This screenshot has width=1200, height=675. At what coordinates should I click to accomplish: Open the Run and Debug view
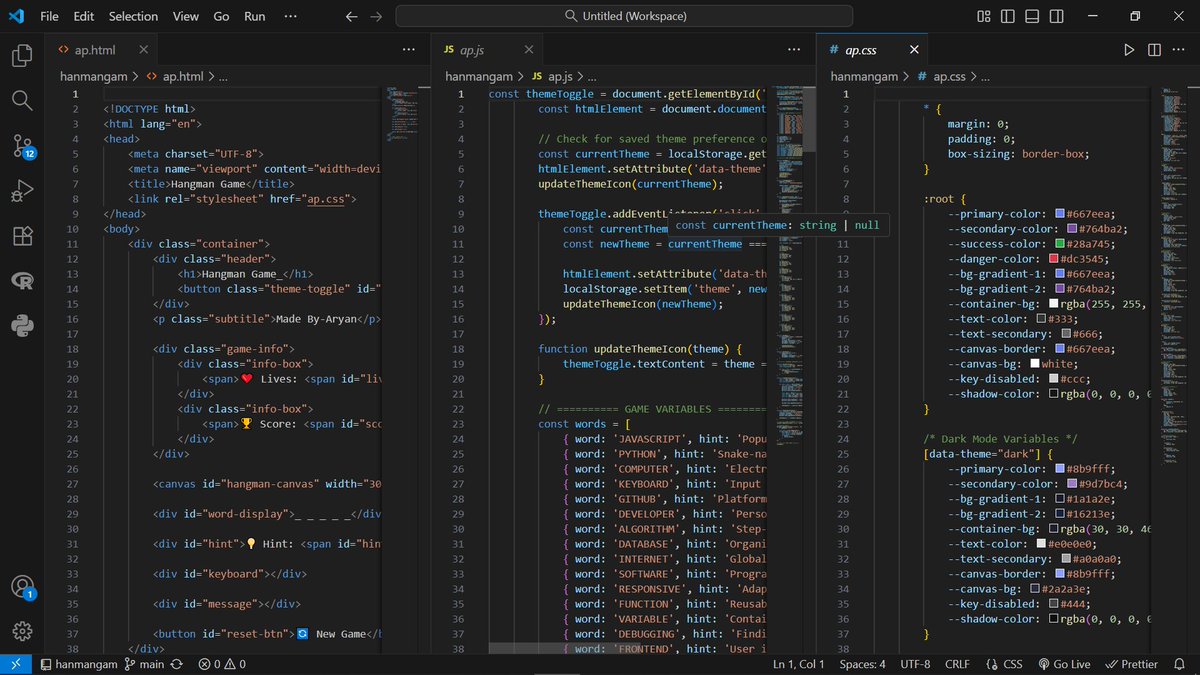22,191
